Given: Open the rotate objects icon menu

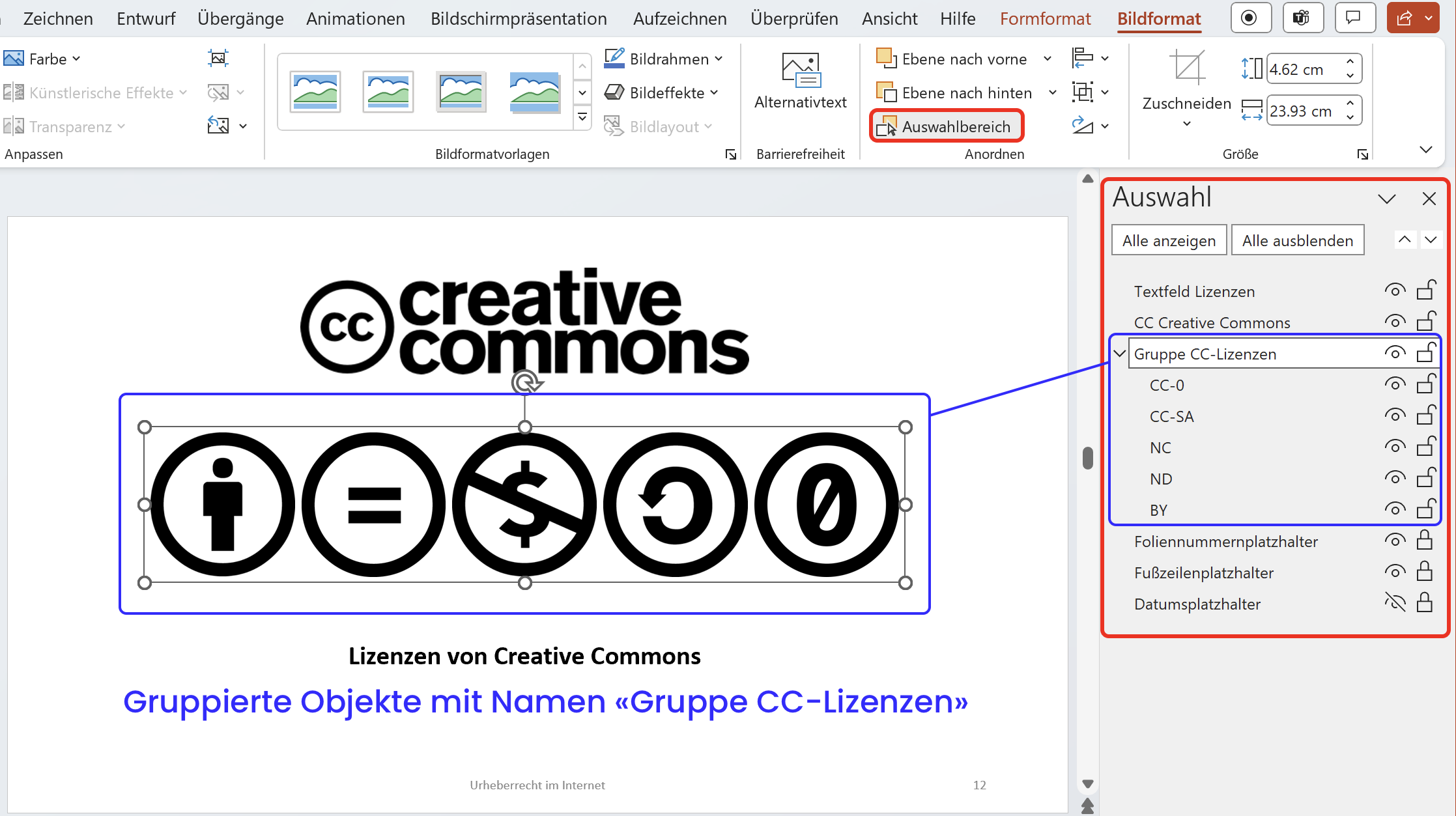Looking at the screenshot, I should pyautogui.click(x=1091, y=126).
